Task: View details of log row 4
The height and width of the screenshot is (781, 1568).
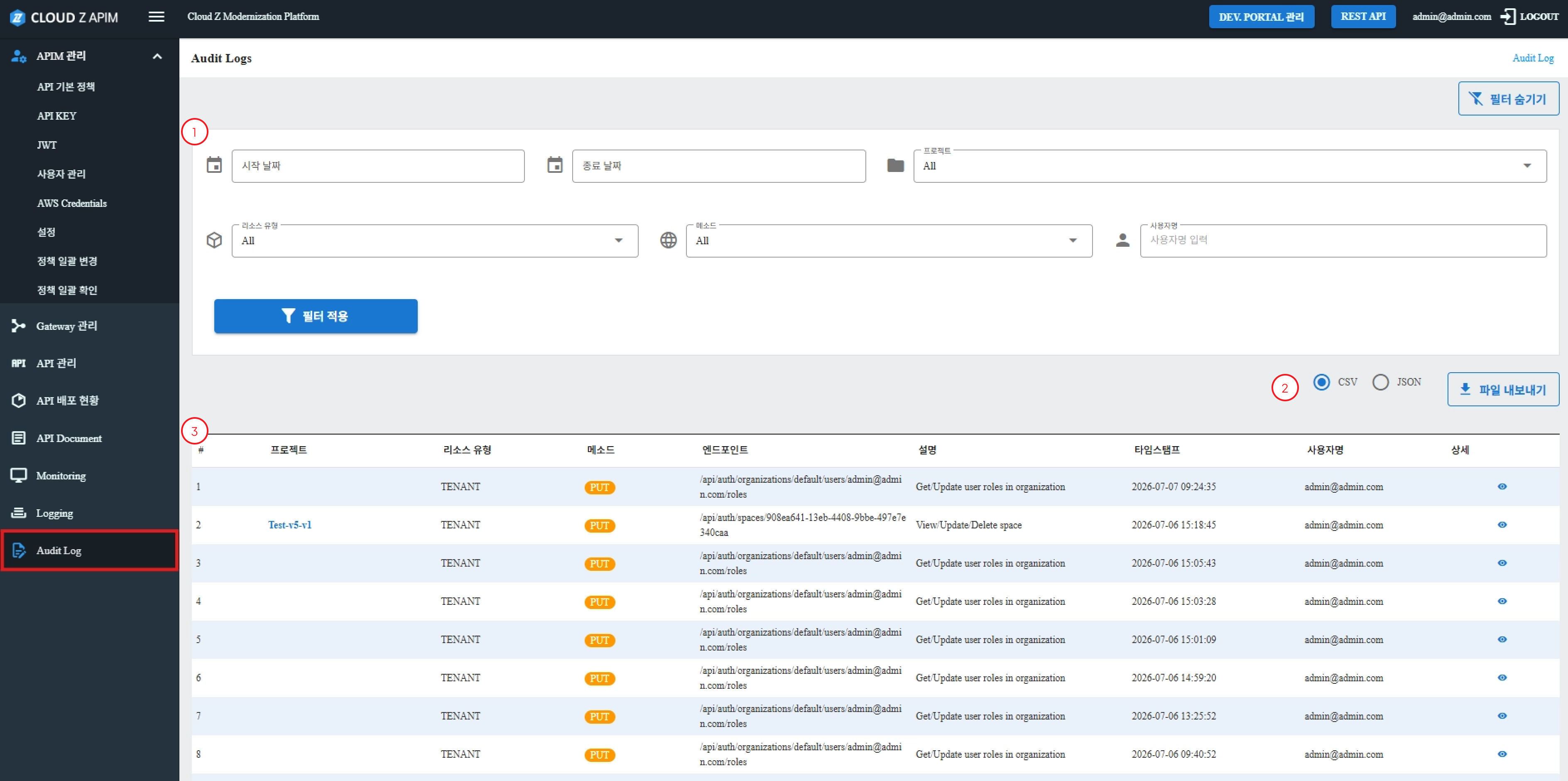Action: pos(1502,602)
